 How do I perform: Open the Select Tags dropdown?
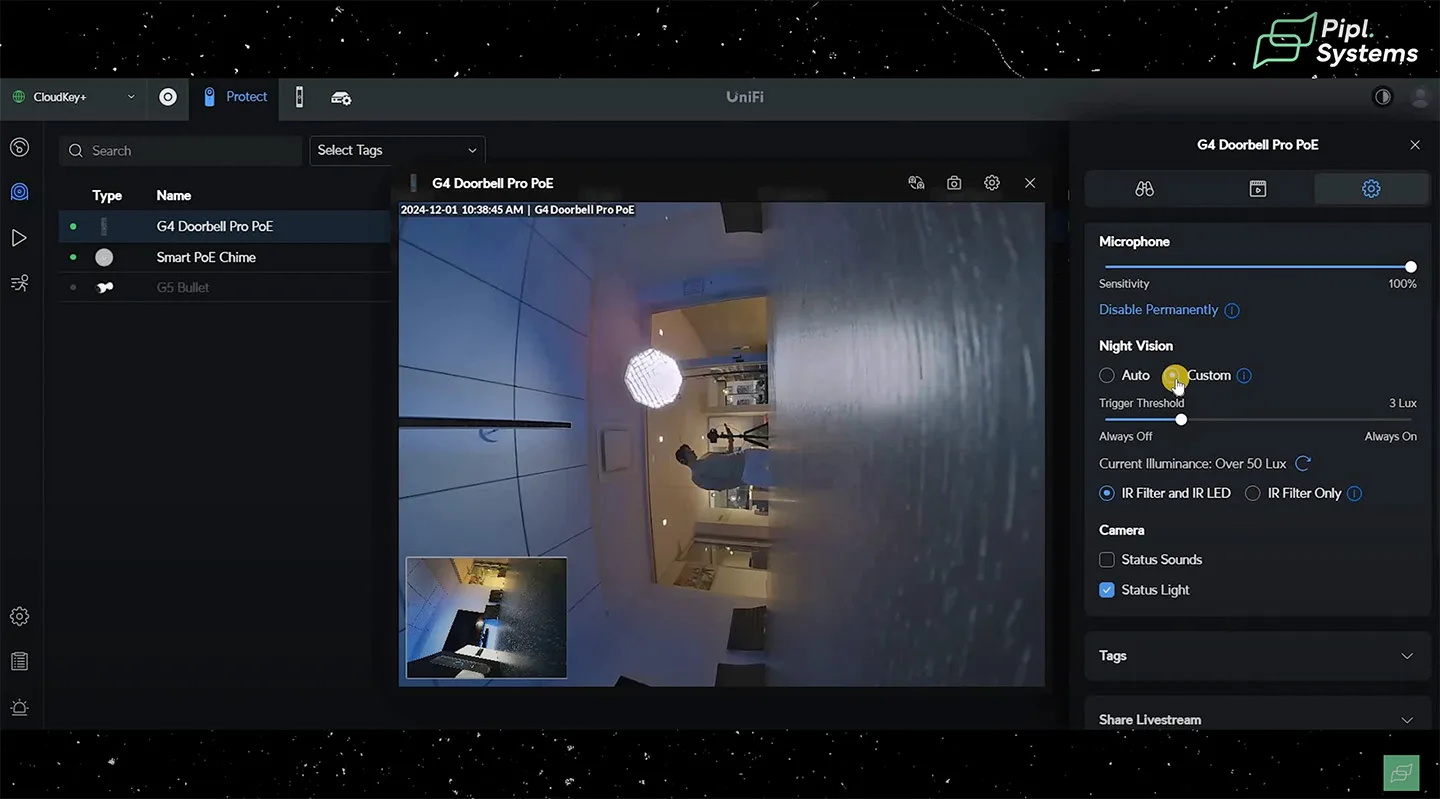397,150
